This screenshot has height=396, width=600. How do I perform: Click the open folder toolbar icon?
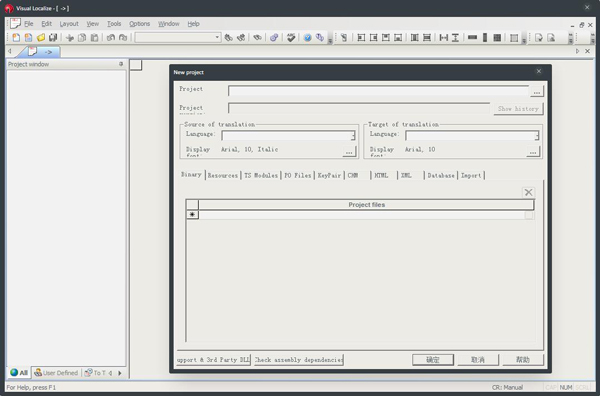pos(41,37)
